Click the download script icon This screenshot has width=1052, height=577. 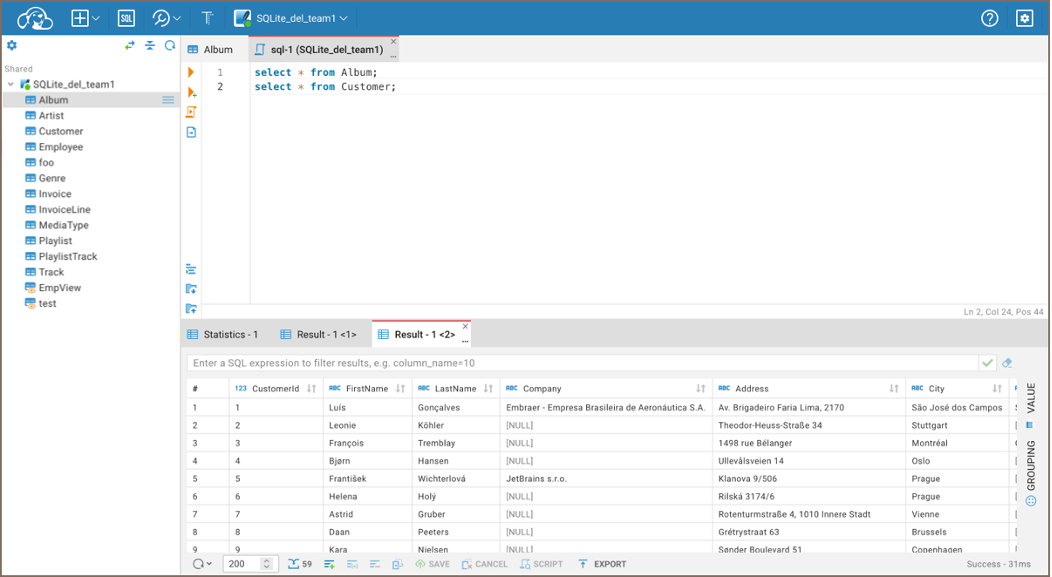click(191, 289)
